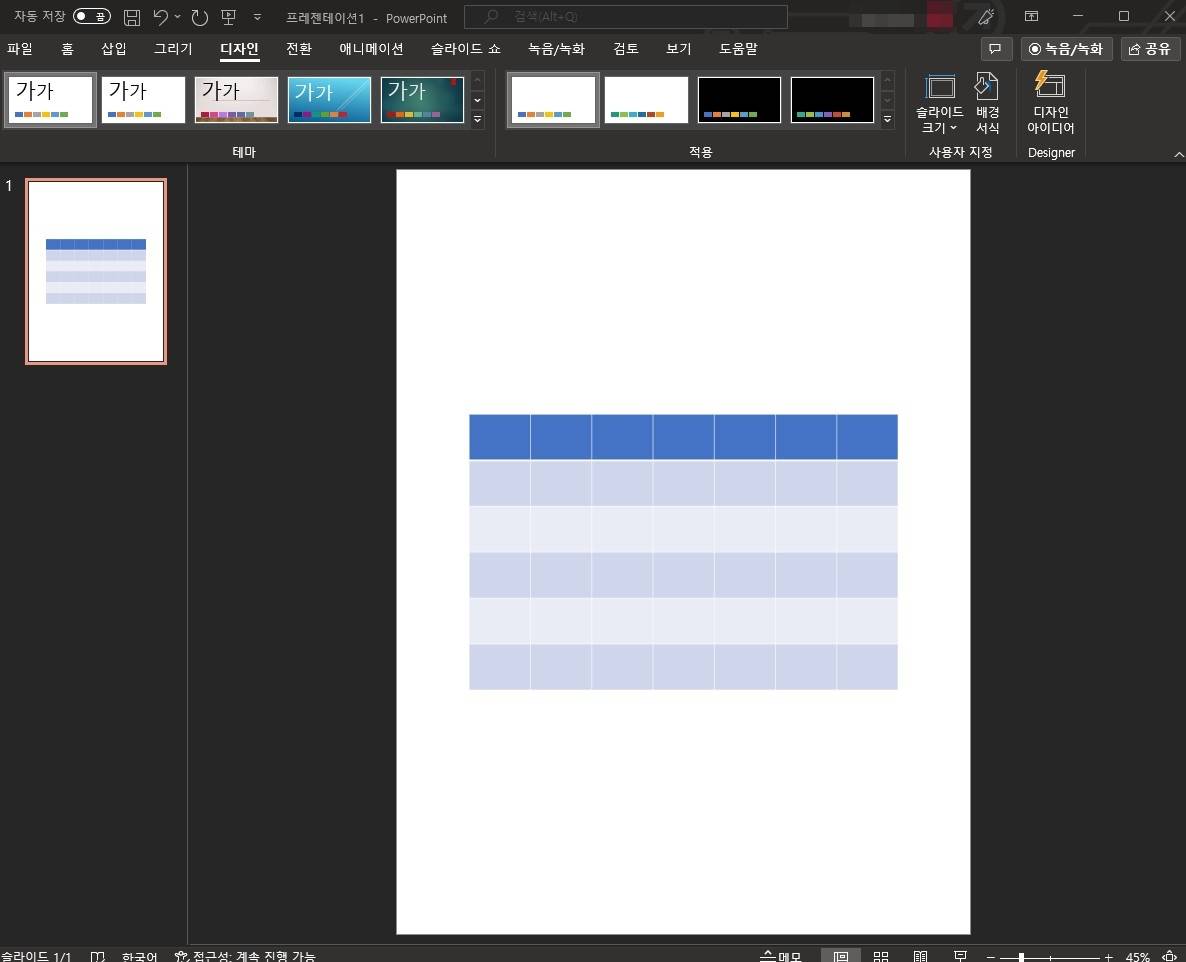Open the undo history dropdown arrow

click(x=178, y=17)
